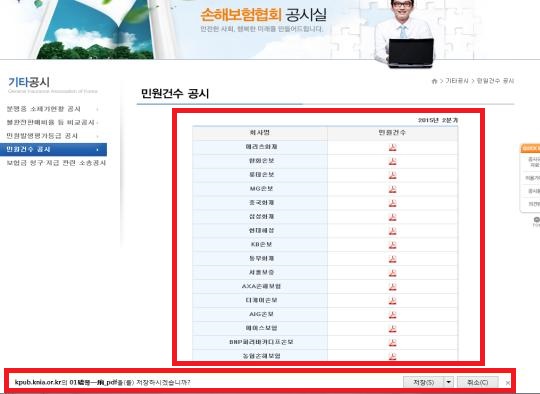
Task: Open the 동부화재 PDF icon
Action: pos(392,259)
